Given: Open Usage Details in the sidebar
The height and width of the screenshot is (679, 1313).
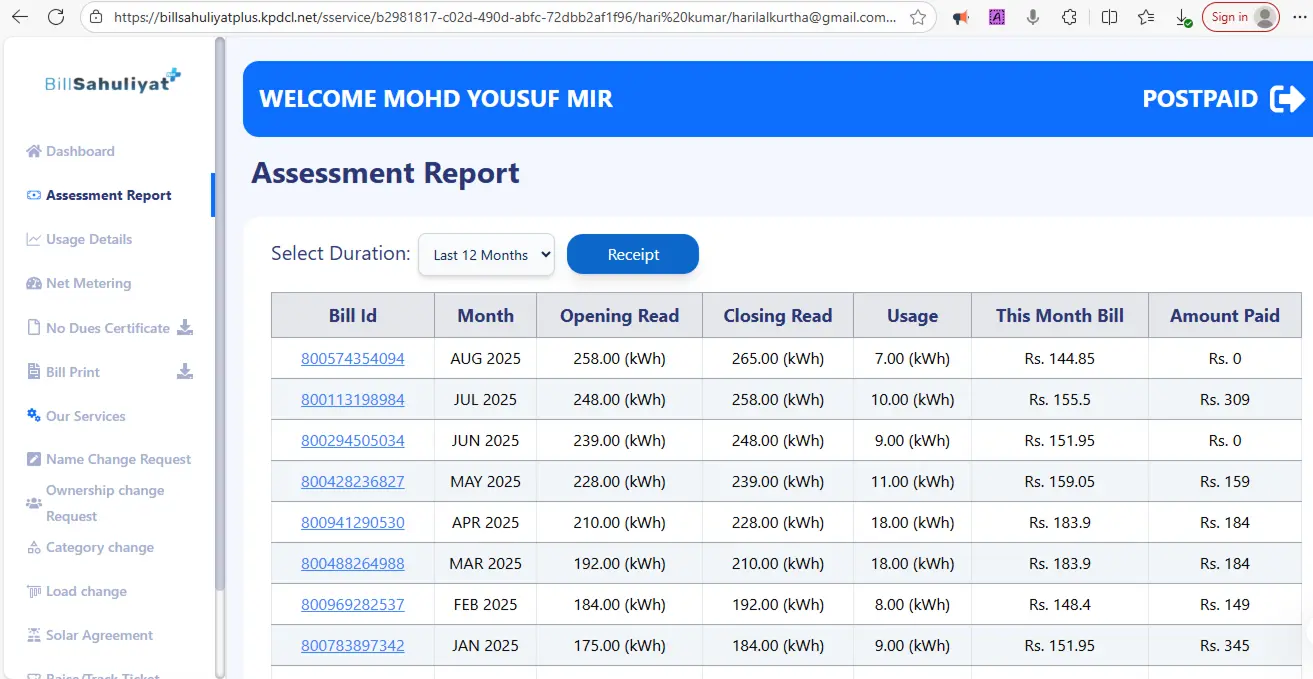Looking at the screenshot, I should coord(88,239).
